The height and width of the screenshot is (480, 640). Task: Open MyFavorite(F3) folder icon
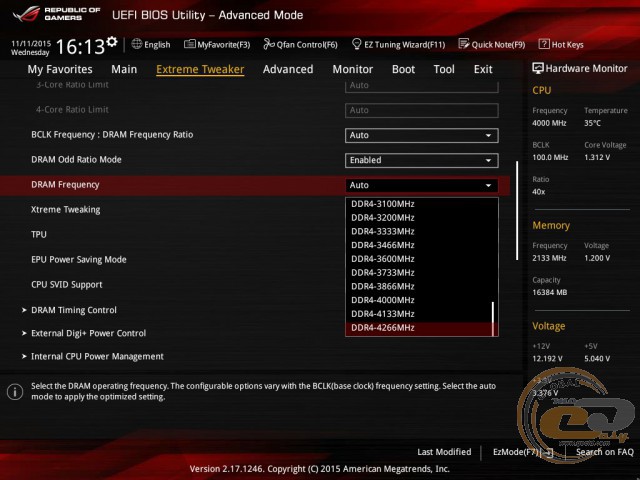tap(189, 44)
